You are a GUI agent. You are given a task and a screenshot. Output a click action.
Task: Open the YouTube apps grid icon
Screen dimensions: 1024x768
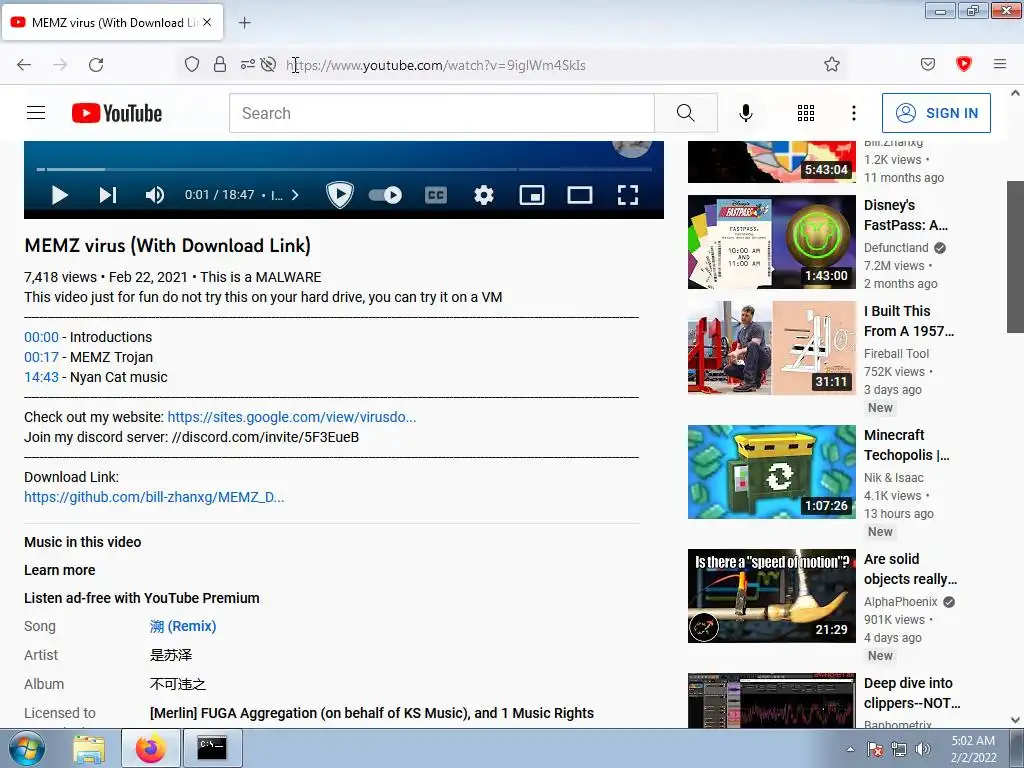(x=806, y=113)
